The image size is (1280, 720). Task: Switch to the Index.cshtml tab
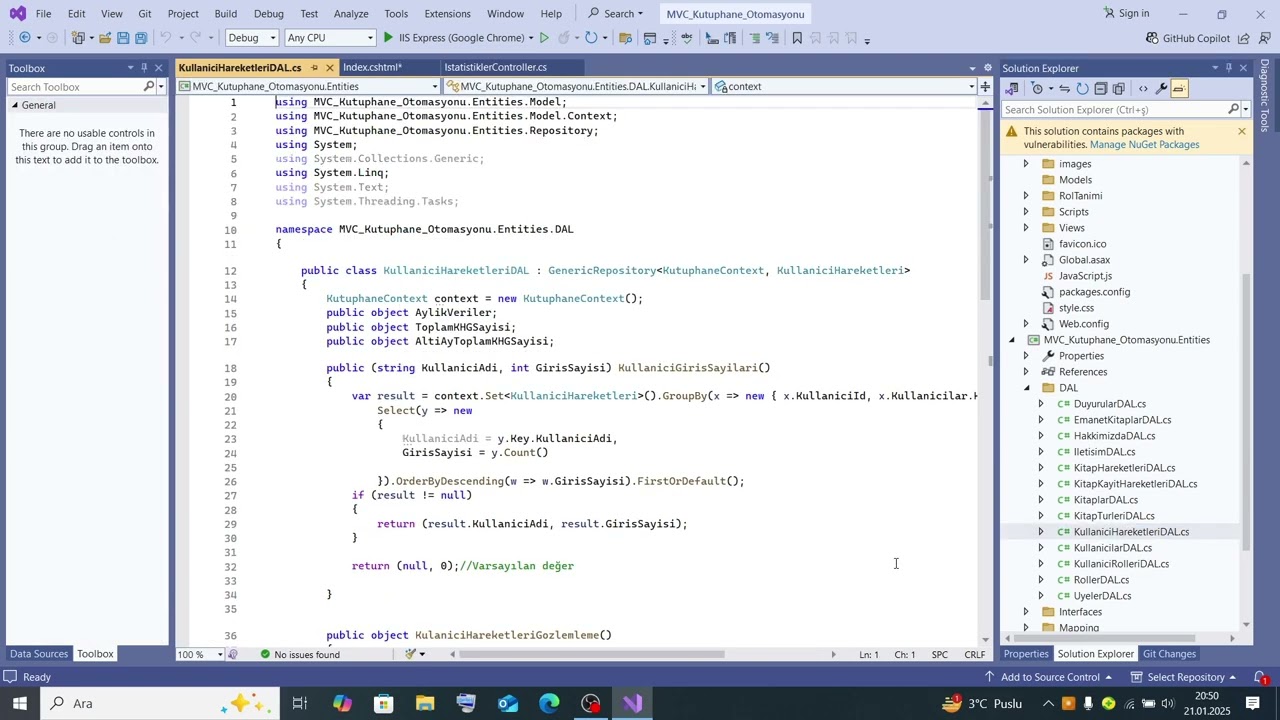(x=372, y=68)
